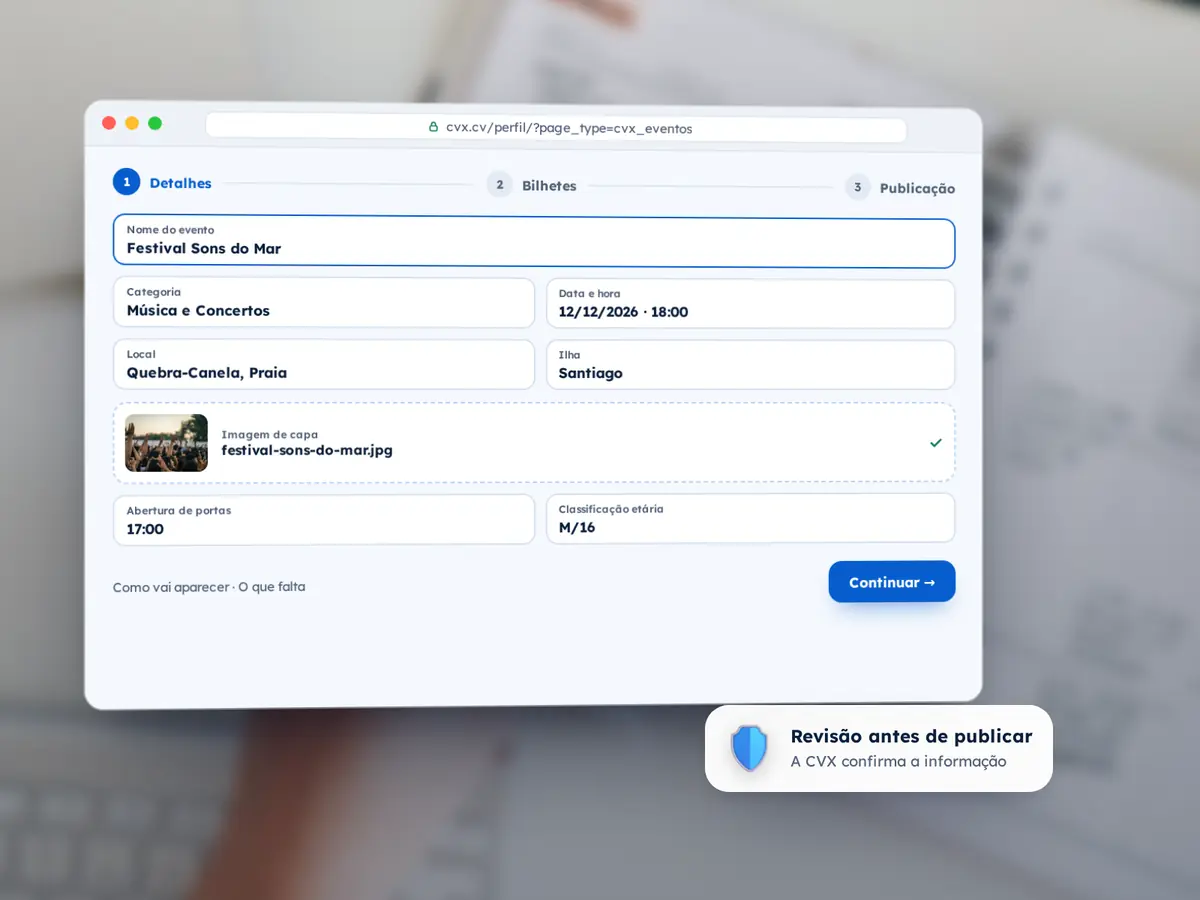This screenshot has height=900, width=1200.
Task: Click the file name festival-sons-do-mar.jpg
Action: point(307,450)
